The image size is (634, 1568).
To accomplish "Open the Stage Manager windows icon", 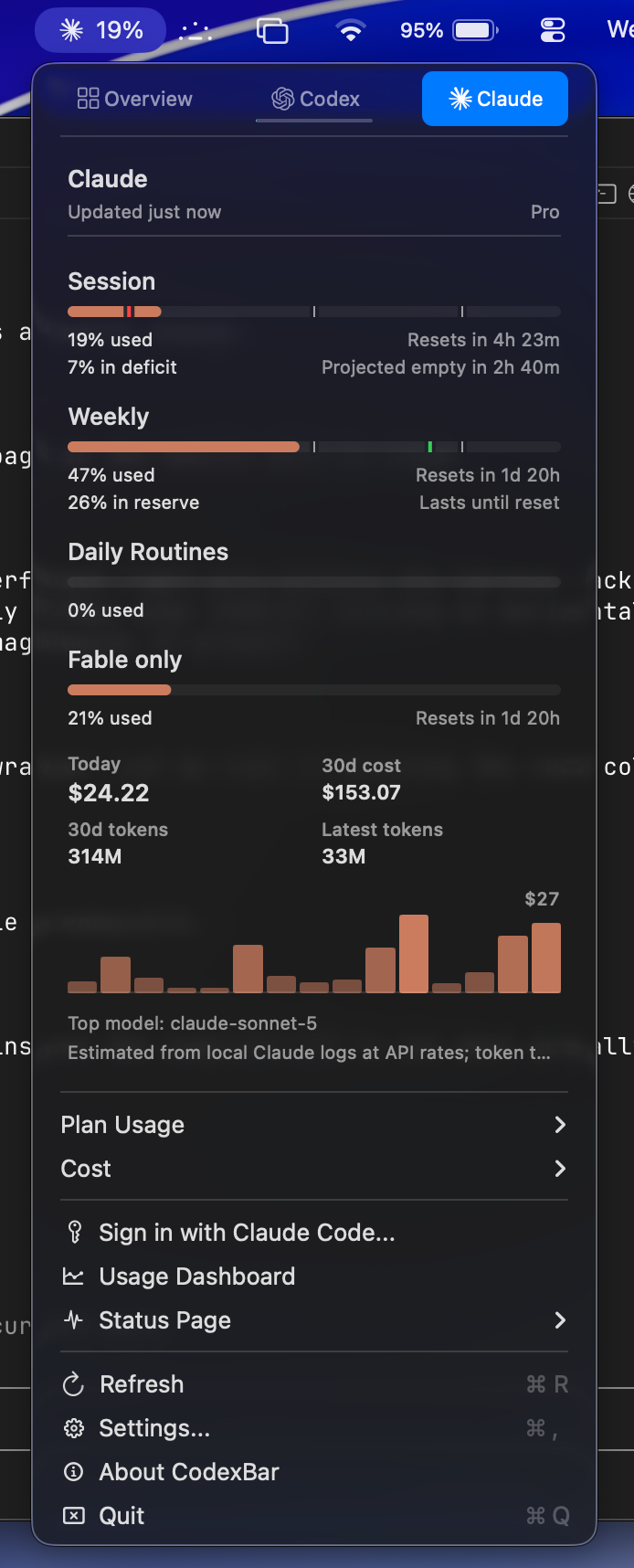I will coord(272,31).
